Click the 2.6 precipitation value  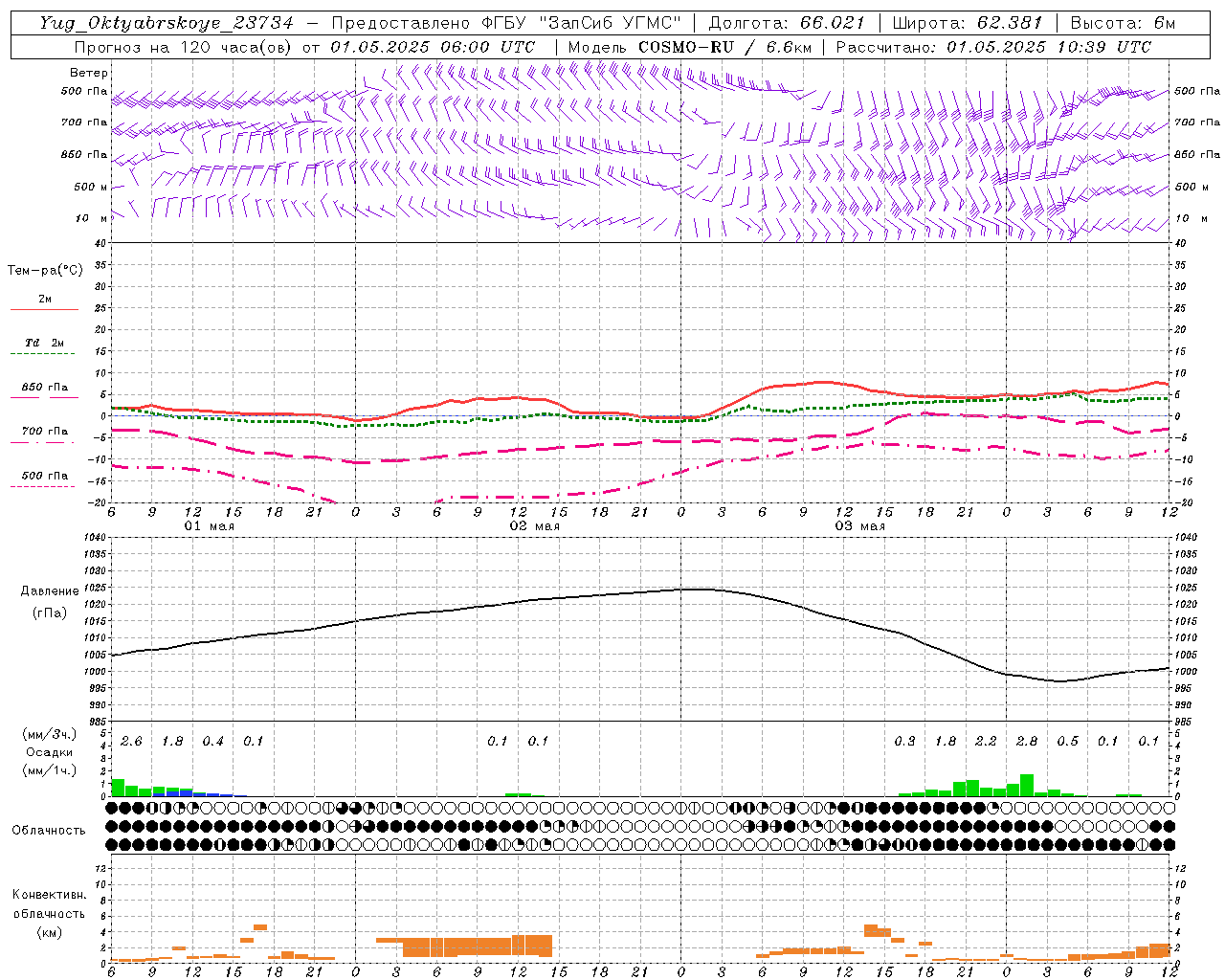tap(131, 742)
